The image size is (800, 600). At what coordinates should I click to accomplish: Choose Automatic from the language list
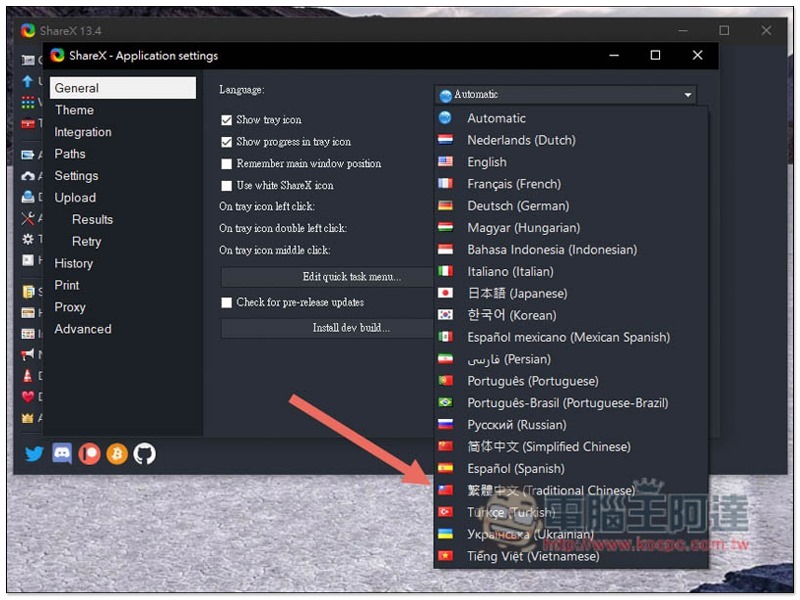tap(571, 118)
